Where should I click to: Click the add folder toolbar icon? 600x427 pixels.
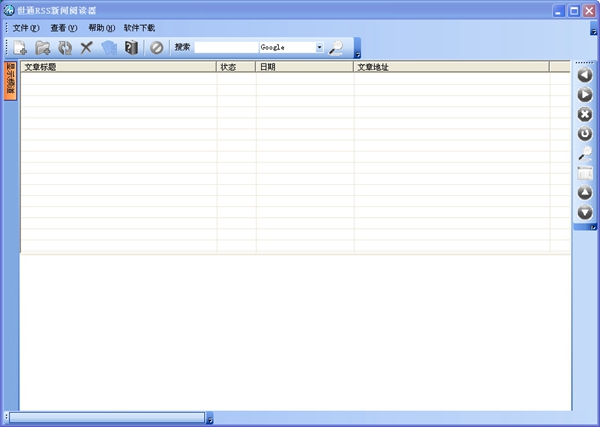coord(43,47)
